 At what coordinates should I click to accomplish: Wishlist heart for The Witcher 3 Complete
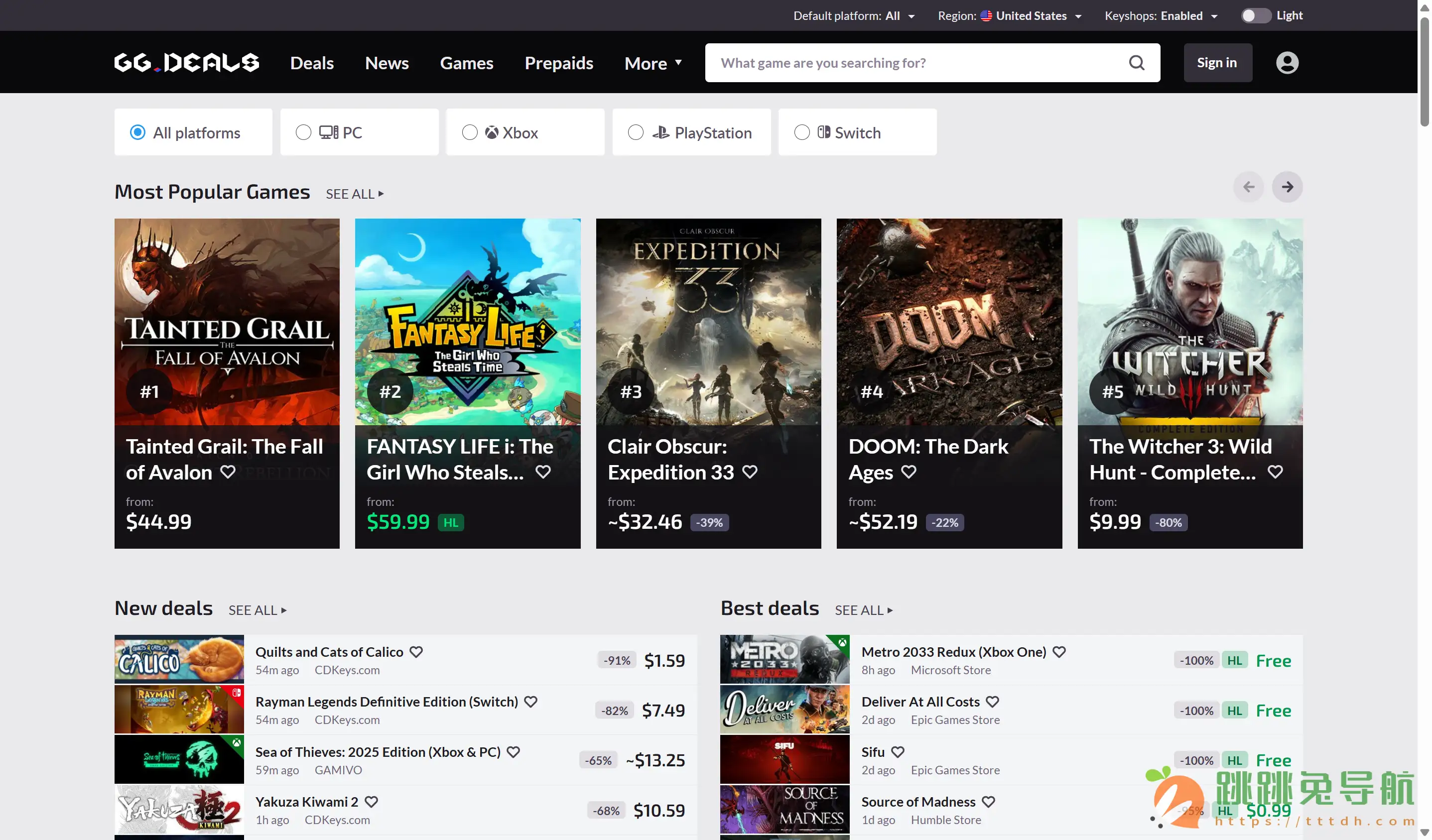point(1275,472)
